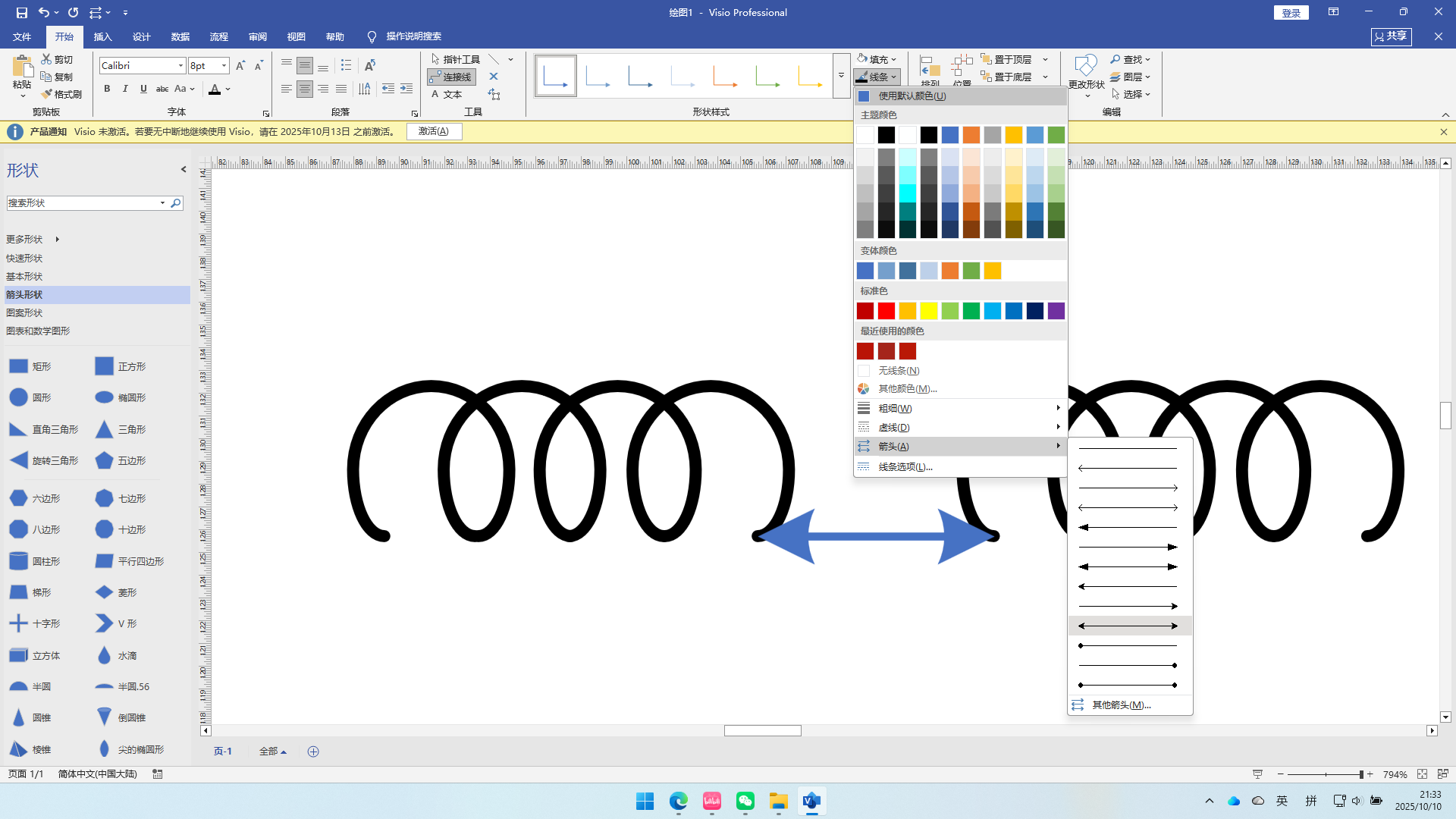The height and width of the screenshot is (819, 1456).
Task: Click the Change Shape icon
Action: [1086, 67]
